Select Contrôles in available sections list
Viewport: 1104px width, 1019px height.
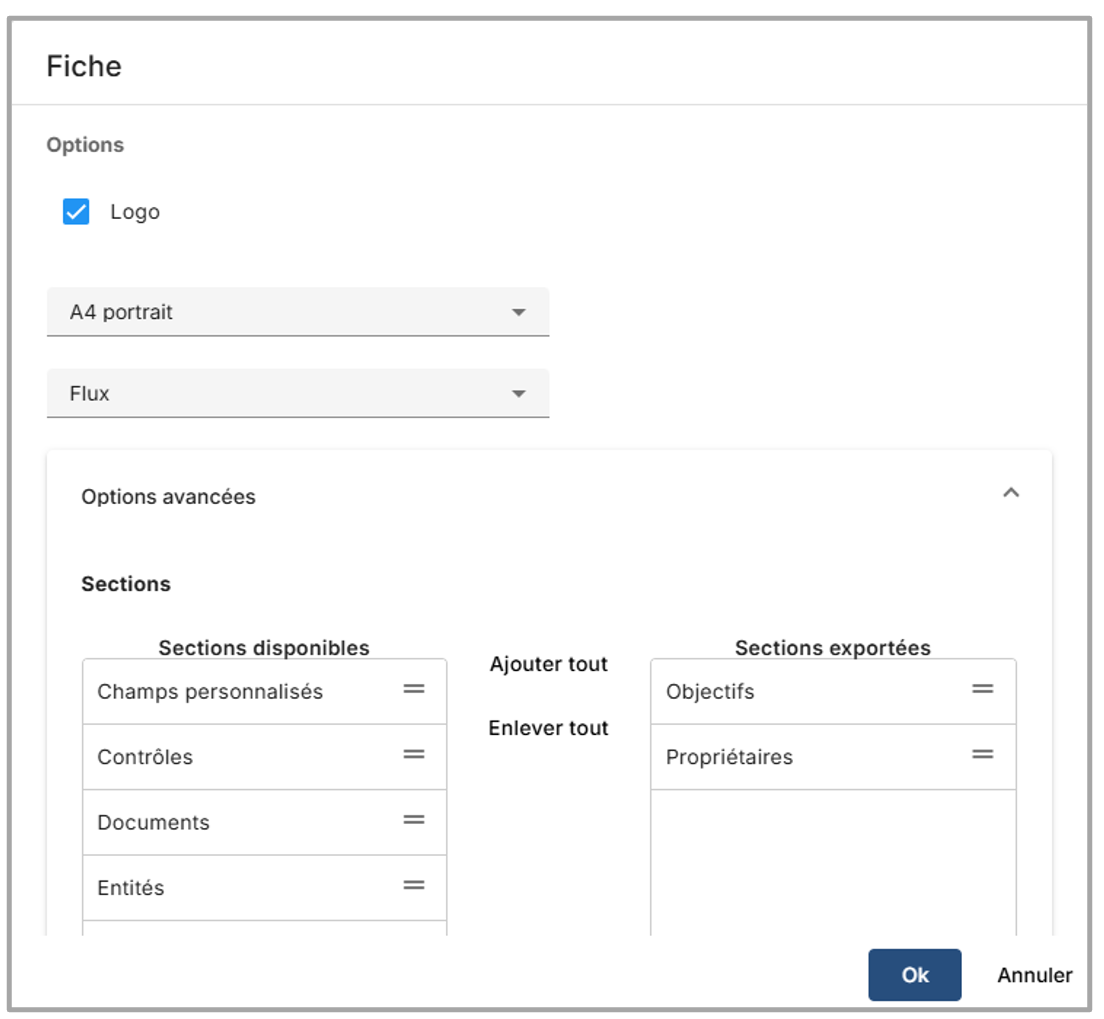(x=145, y=758)
